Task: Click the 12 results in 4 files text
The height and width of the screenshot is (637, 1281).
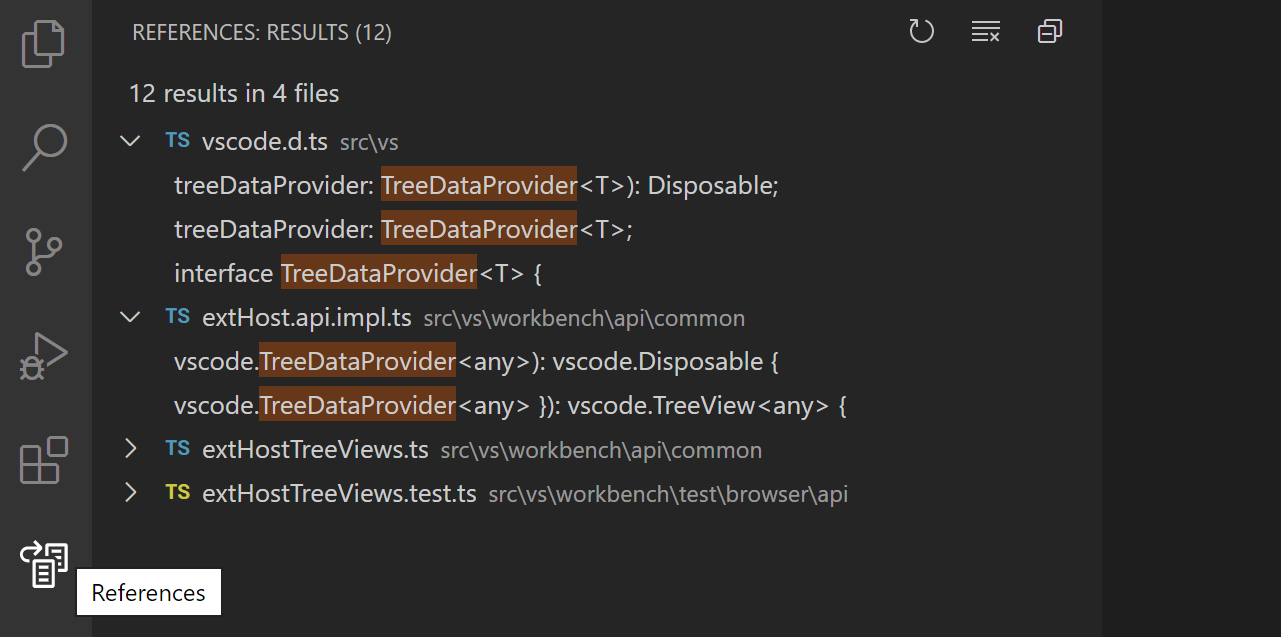Action: click(233, 93)
